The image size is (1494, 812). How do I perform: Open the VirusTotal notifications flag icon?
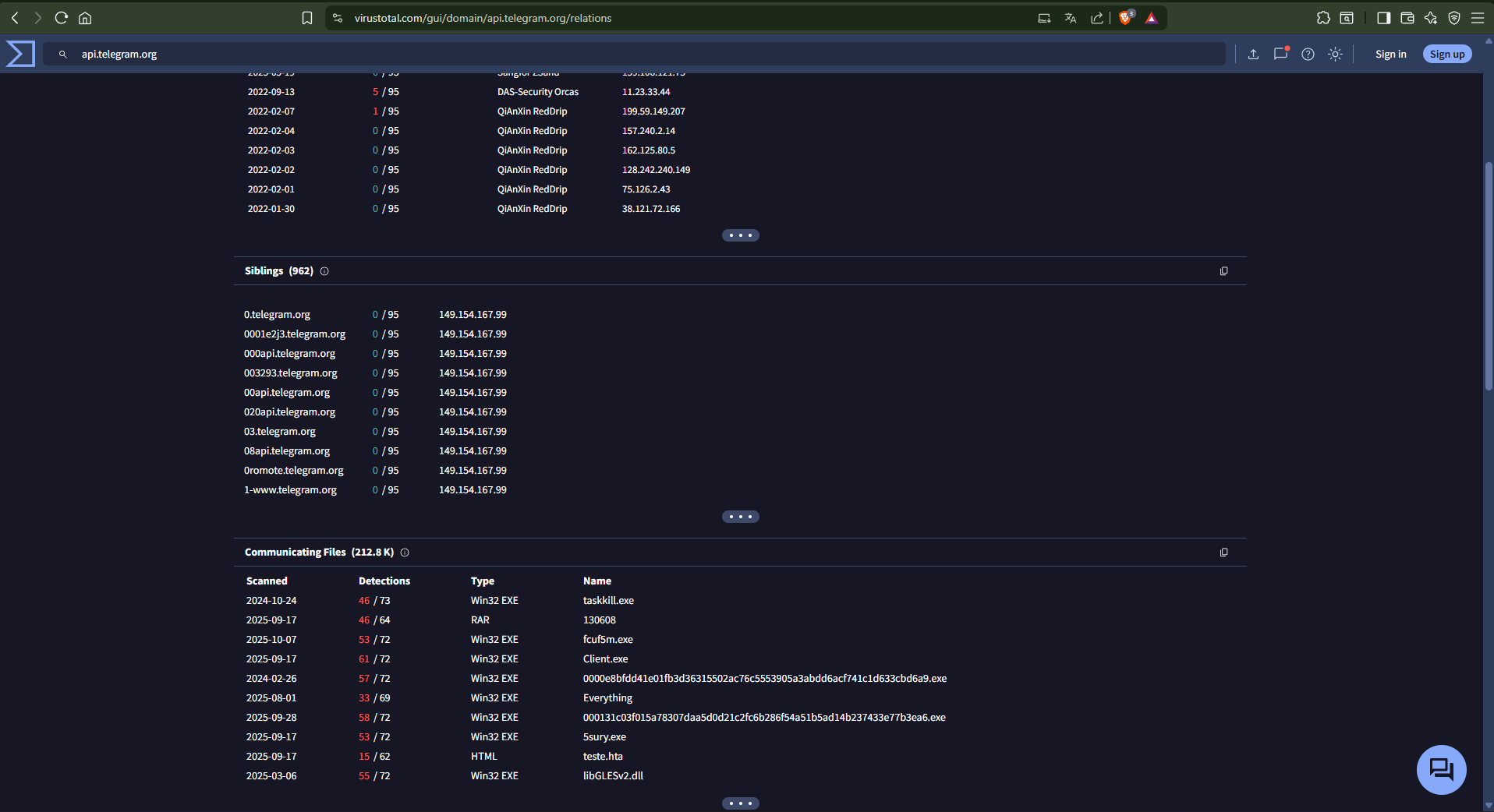(1280, 53)
